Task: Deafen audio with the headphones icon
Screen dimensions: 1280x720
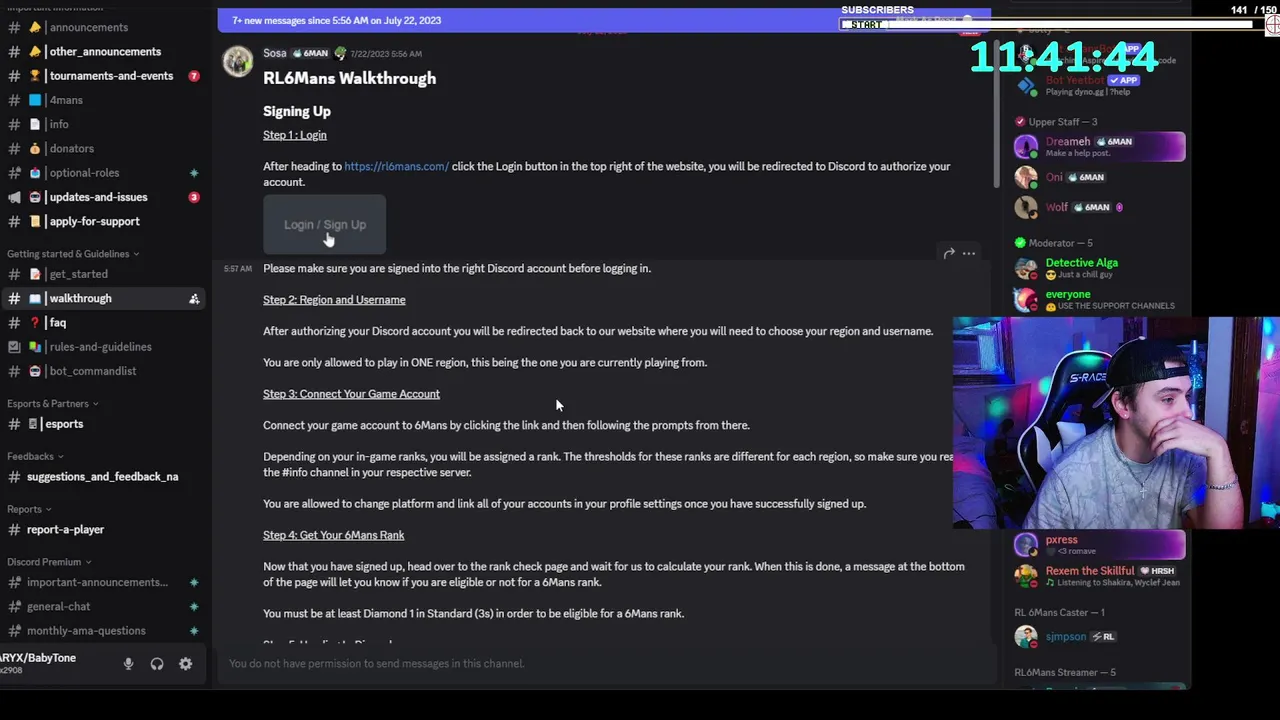Action: pos(157,664)
